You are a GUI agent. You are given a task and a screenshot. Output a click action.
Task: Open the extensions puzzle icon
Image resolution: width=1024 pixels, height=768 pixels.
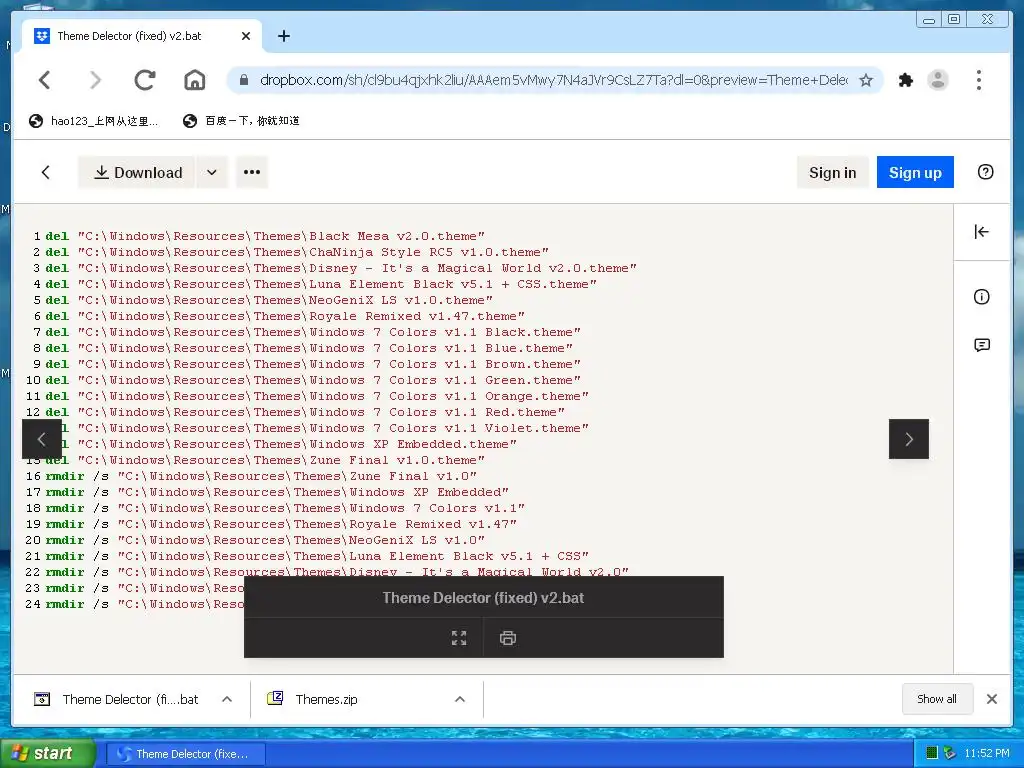[905, 80]
